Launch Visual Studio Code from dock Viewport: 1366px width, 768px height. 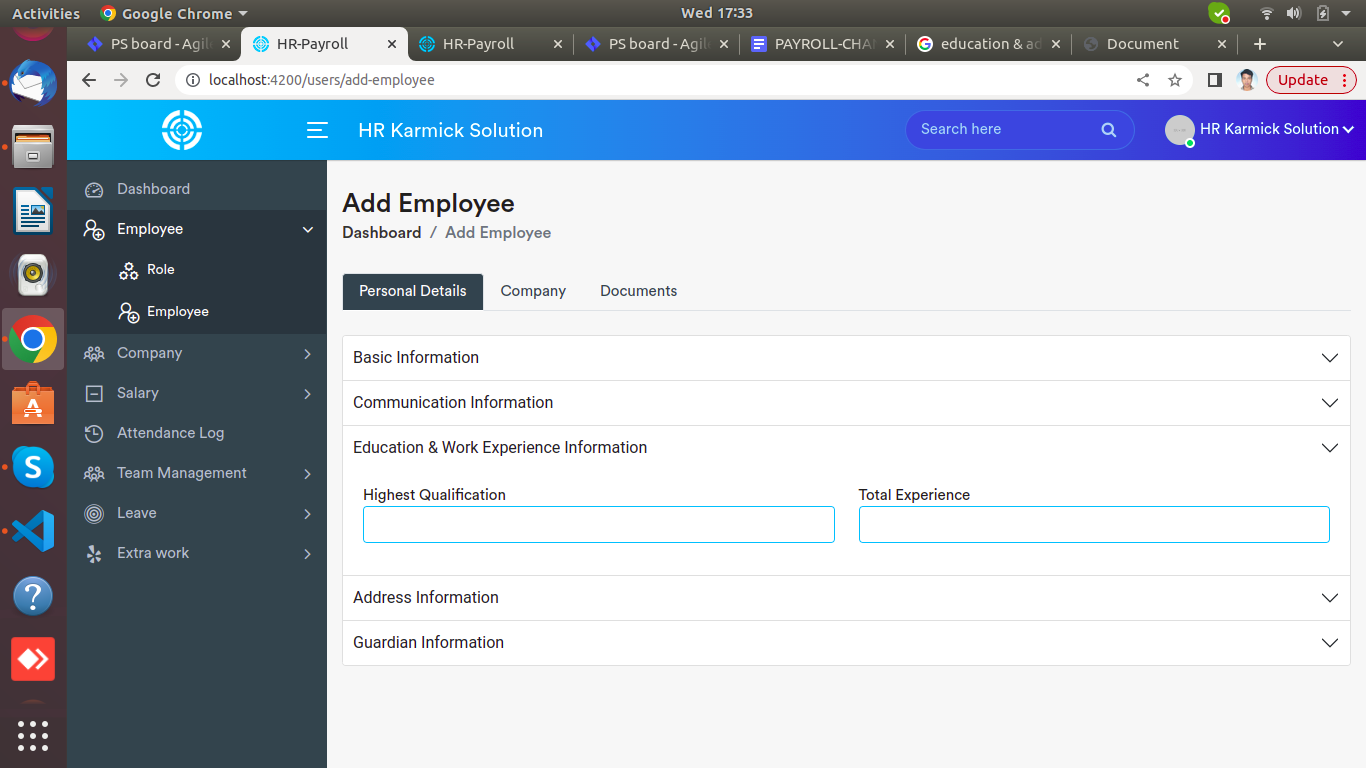pyautogui.click(x=33, y=531)
